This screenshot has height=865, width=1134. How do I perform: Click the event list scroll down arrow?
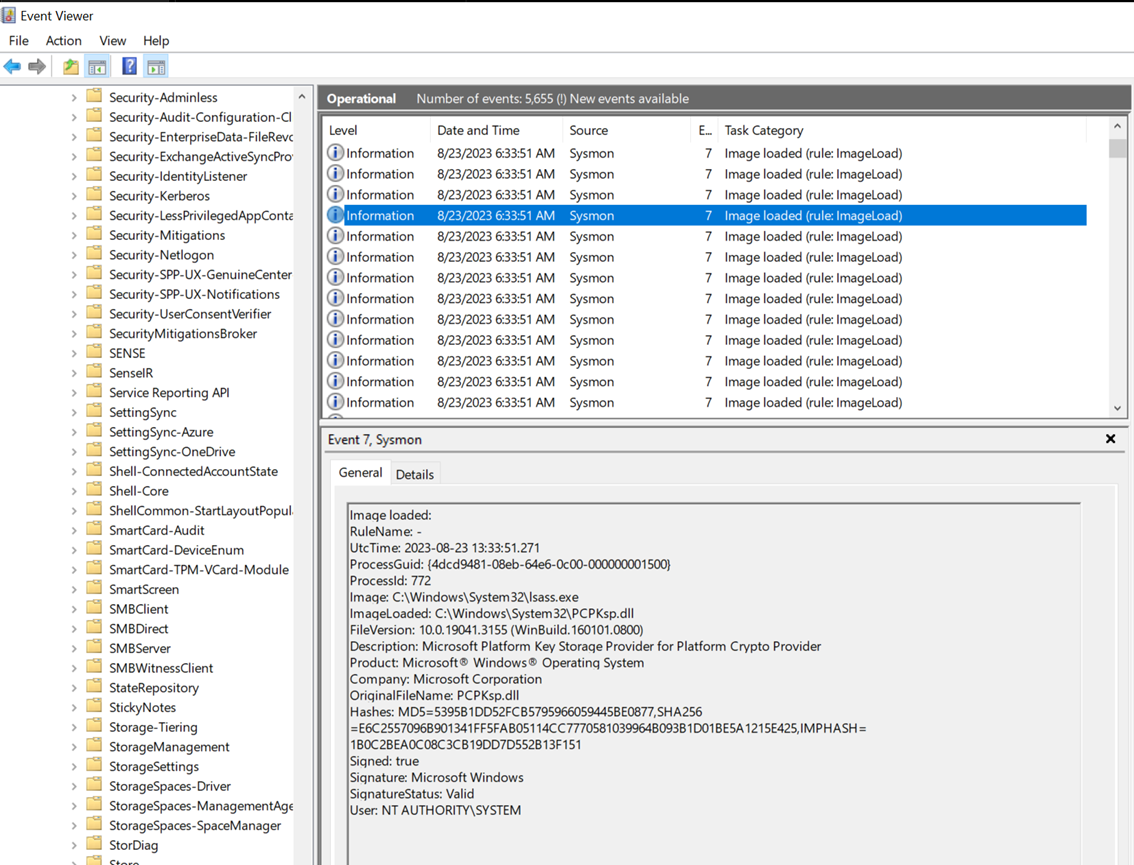pyautogui.click(x=1118, y=408)
